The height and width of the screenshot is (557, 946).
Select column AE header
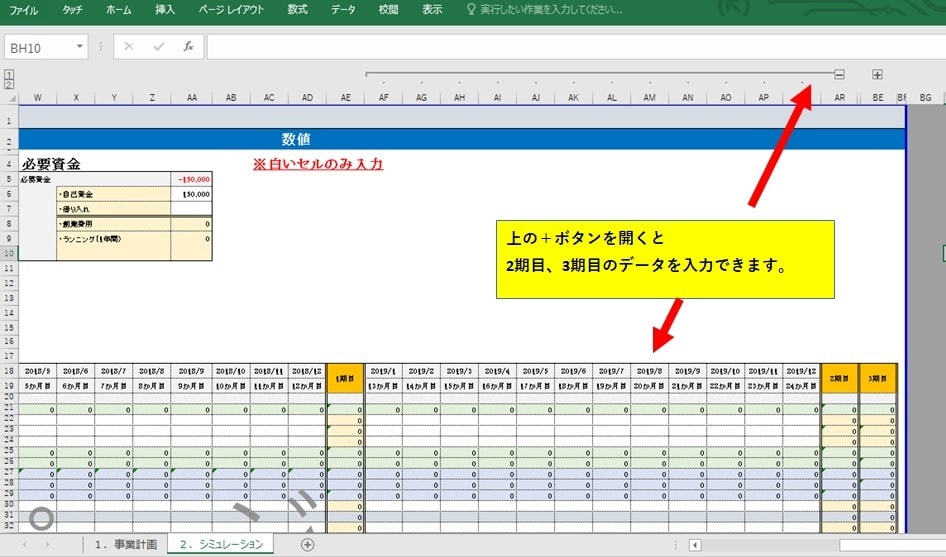pos(345,98)
